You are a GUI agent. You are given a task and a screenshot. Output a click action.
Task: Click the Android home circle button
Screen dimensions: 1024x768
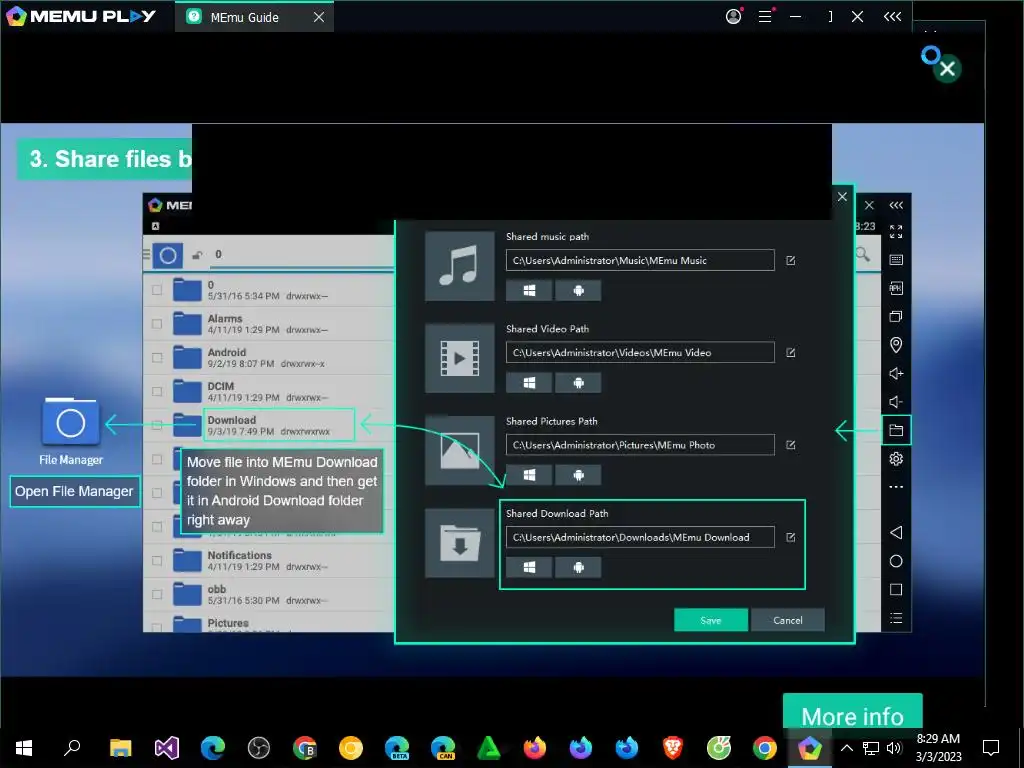click(x=896, y=561)
